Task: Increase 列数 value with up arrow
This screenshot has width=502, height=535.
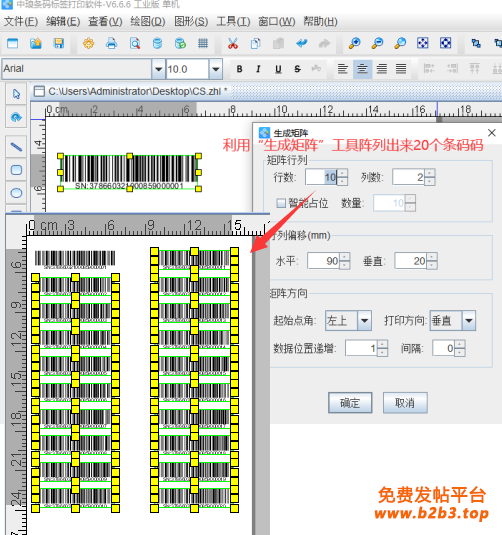Action: (x=430, y=173)
